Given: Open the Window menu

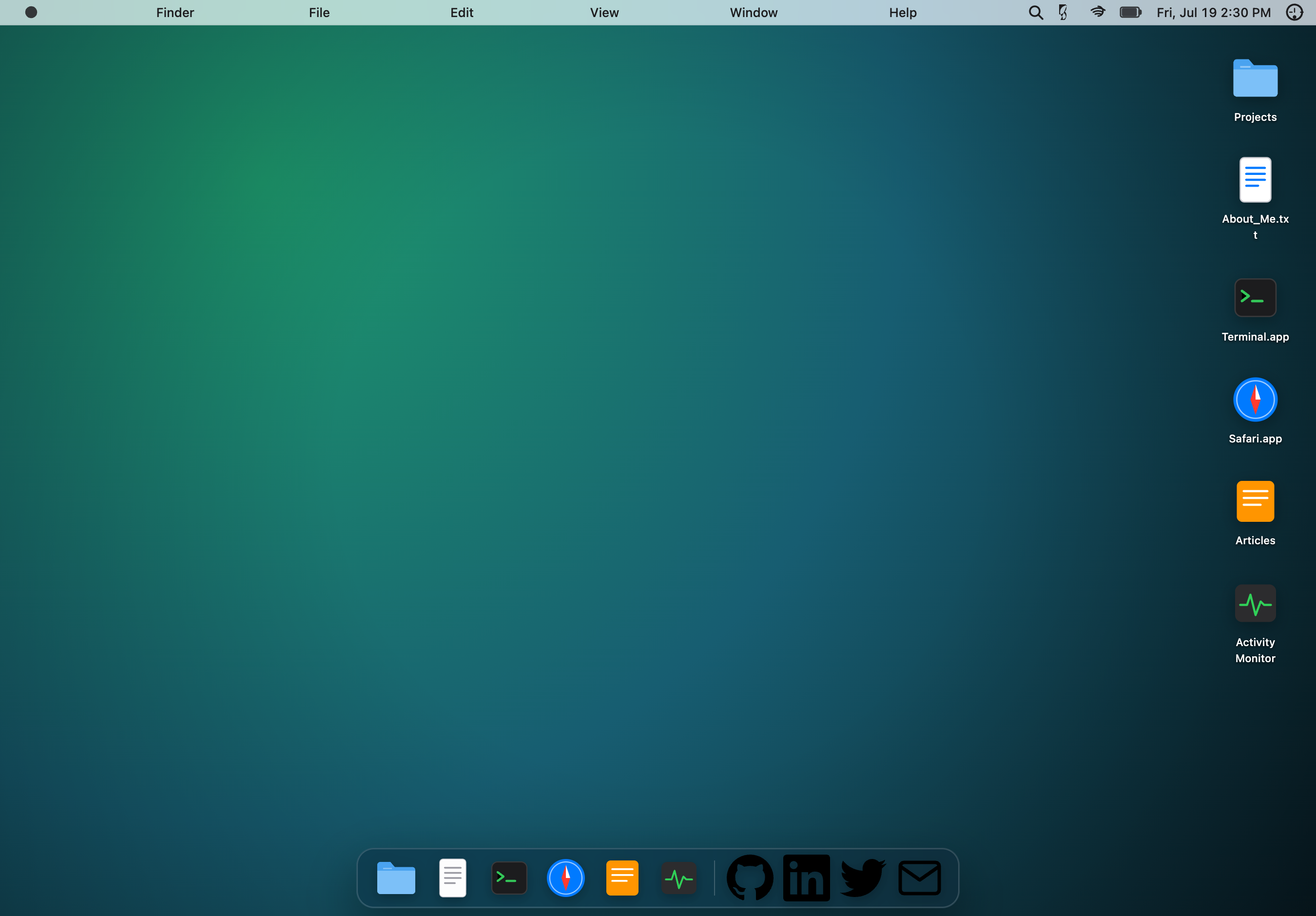Looking at the screenshot, I should 753,13.
